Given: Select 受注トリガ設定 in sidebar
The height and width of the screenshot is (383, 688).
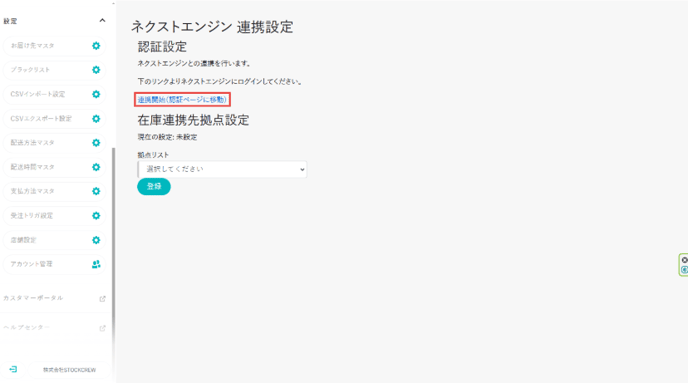Looking at the screenshot, I should pyautogui.click(x=54, y=216).
